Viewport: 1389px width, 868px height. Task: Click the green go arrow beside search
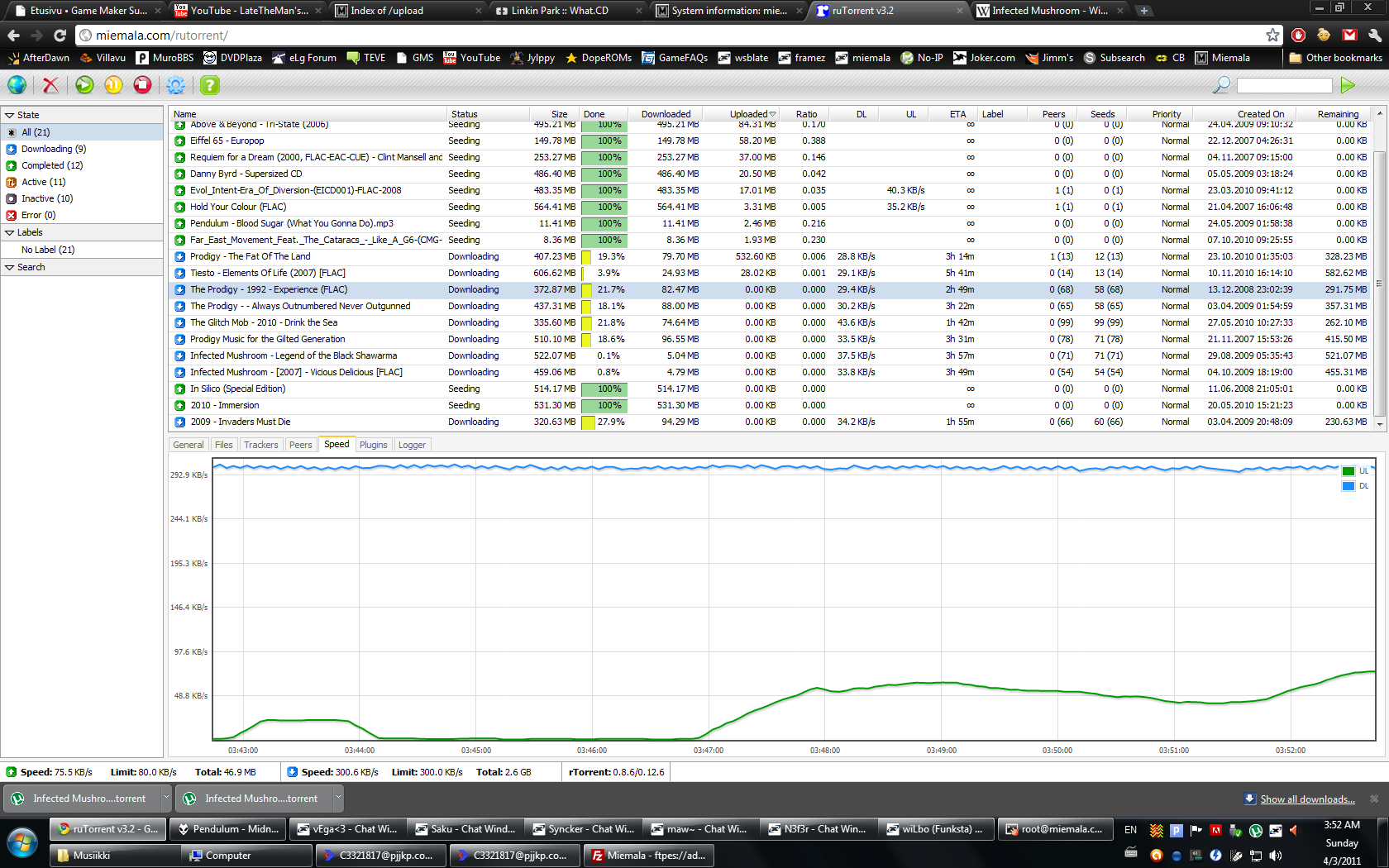(1348, 84)
